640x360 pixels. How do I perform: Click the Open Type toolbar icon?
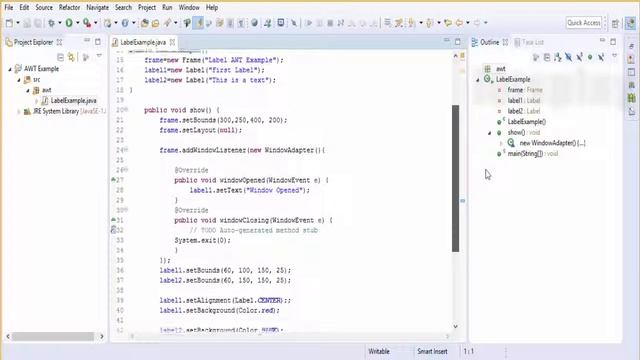144,23
